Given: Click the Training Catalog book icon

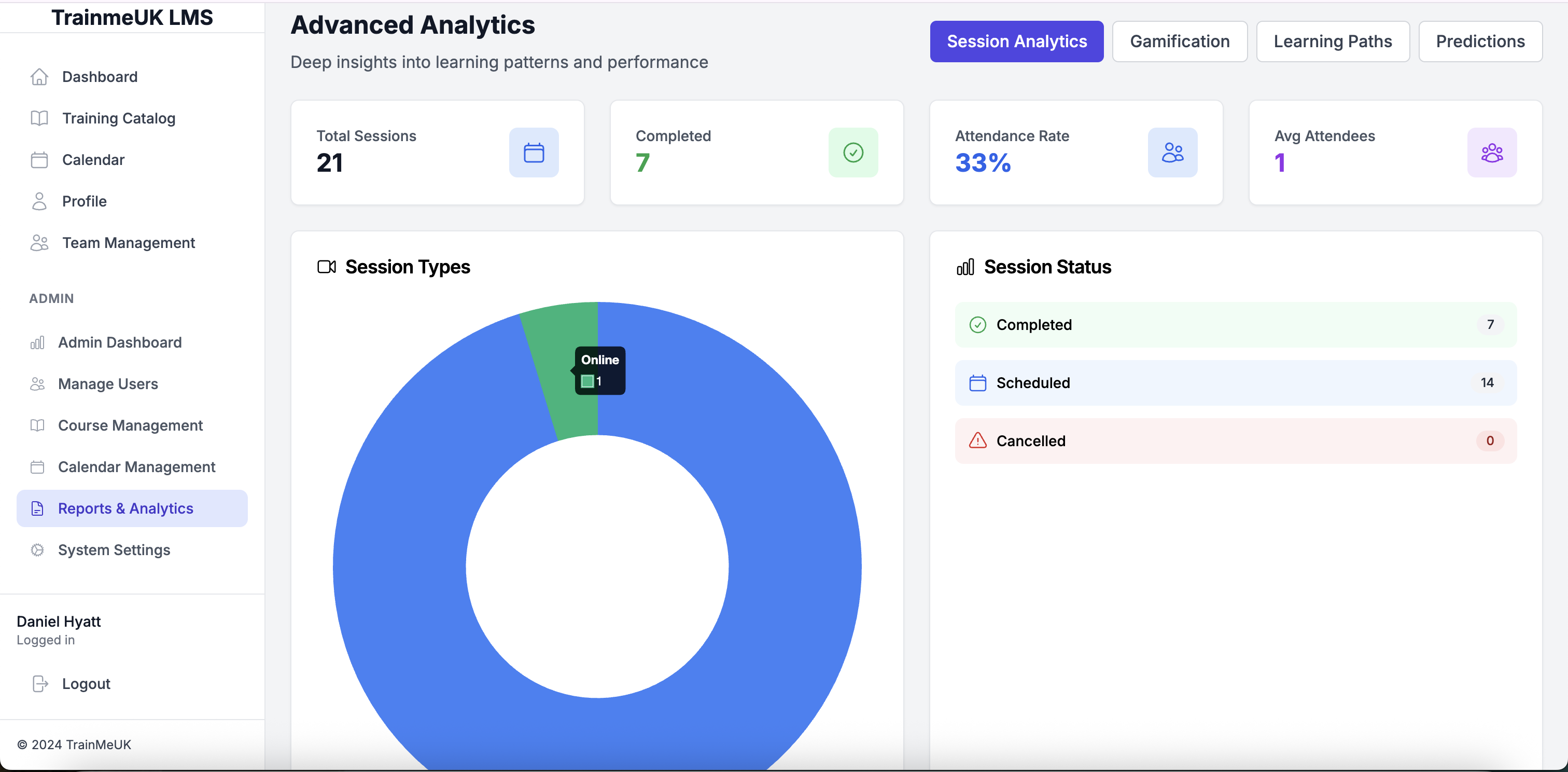Looking at the screenshot, I should [x=39, y=118].
